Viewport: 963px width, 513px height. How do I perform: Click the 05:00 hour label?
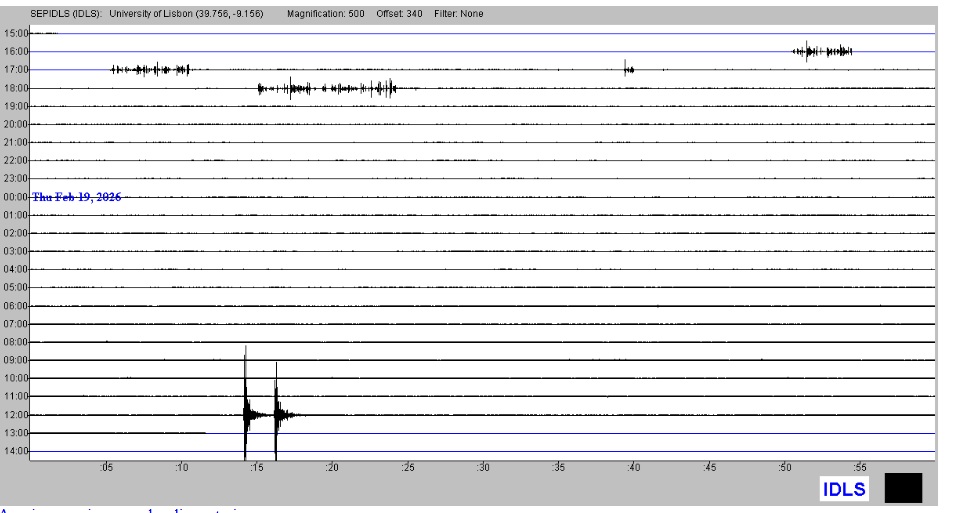pos(16,287)
